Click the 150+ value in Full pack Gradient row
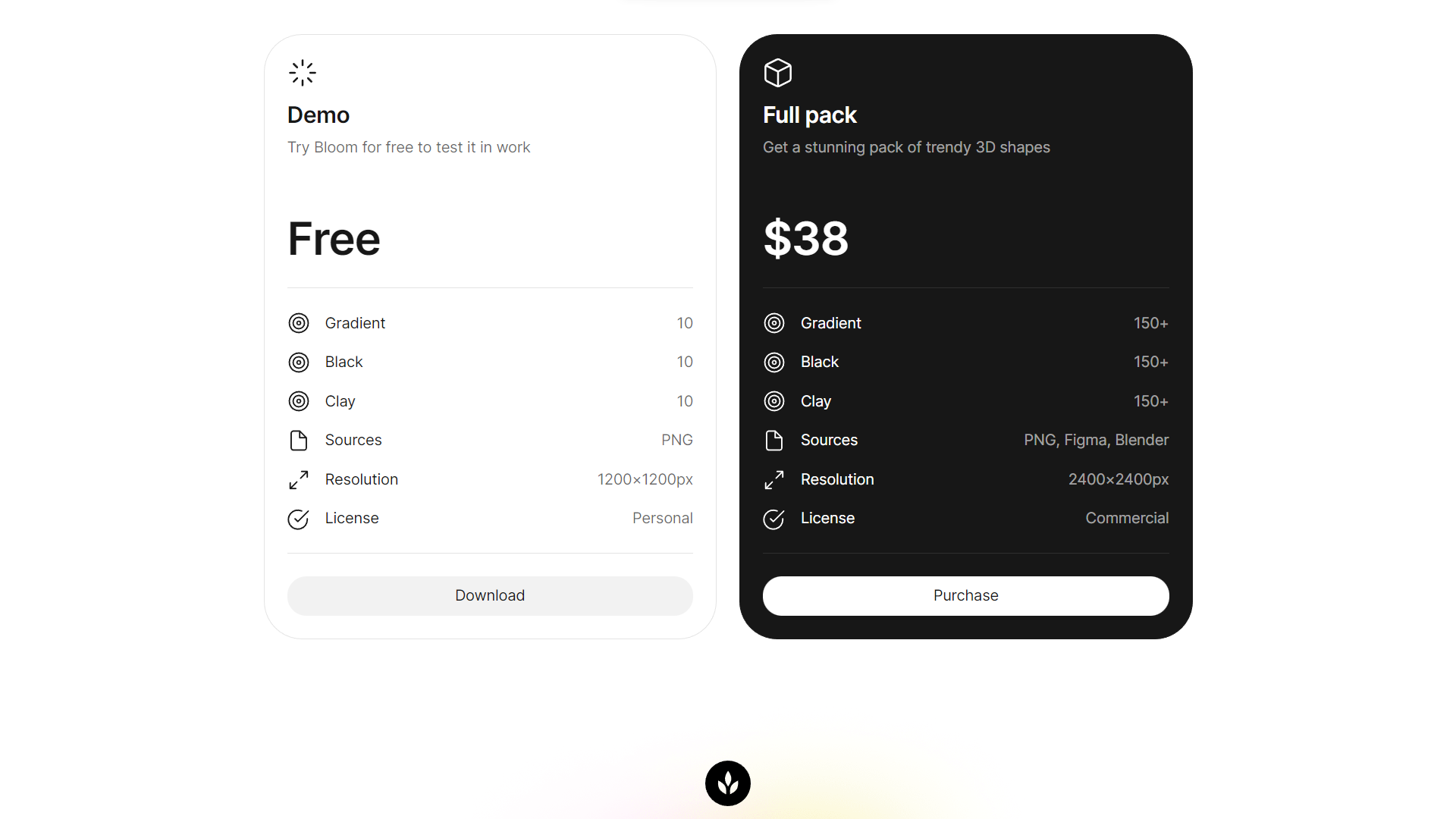The height and width of the screenshot is (819, 1456). pos(1151,323)
